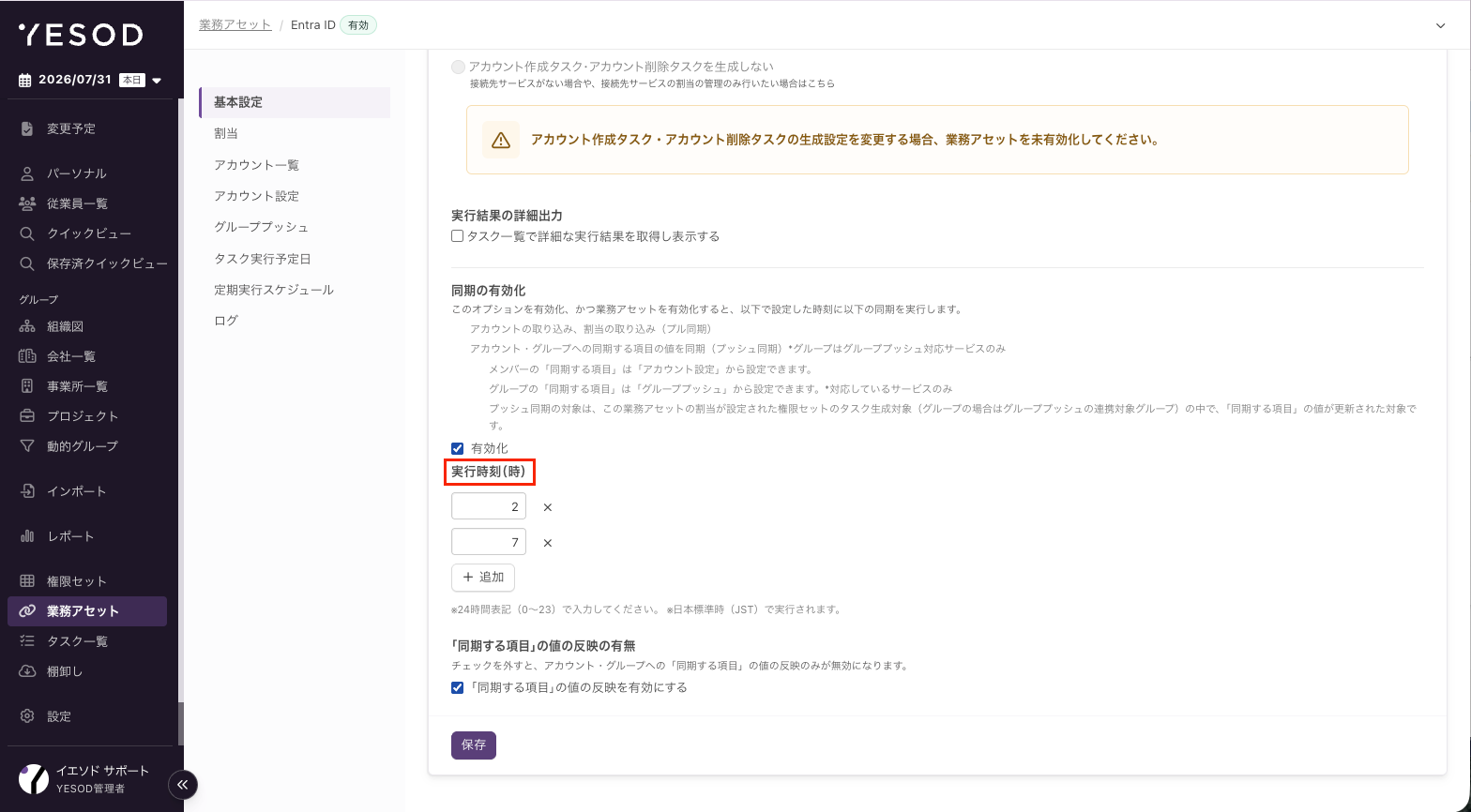This screenshot has height=812, width=1471.
Task: Open the date 2026/07/31 dropdown arrow
Action: point(157,81)
